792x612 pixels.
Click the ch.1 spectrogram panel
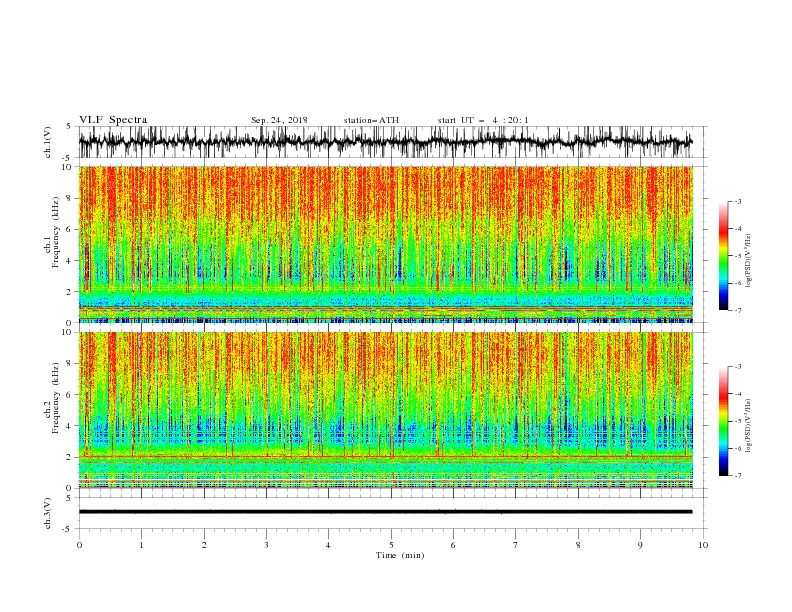coord(385,244)
